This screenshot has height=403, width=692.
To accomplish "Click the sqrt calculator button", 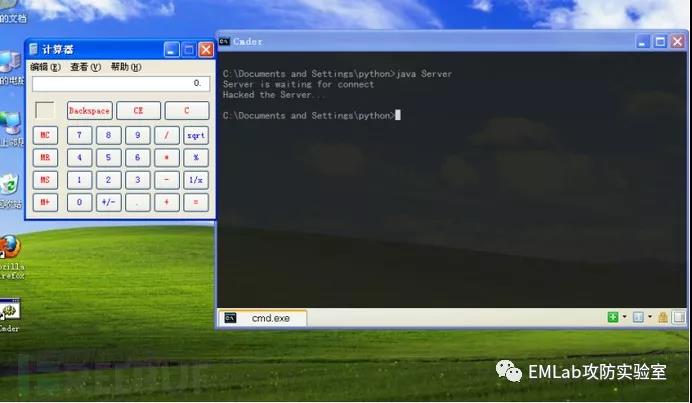I will coord(196,136).
